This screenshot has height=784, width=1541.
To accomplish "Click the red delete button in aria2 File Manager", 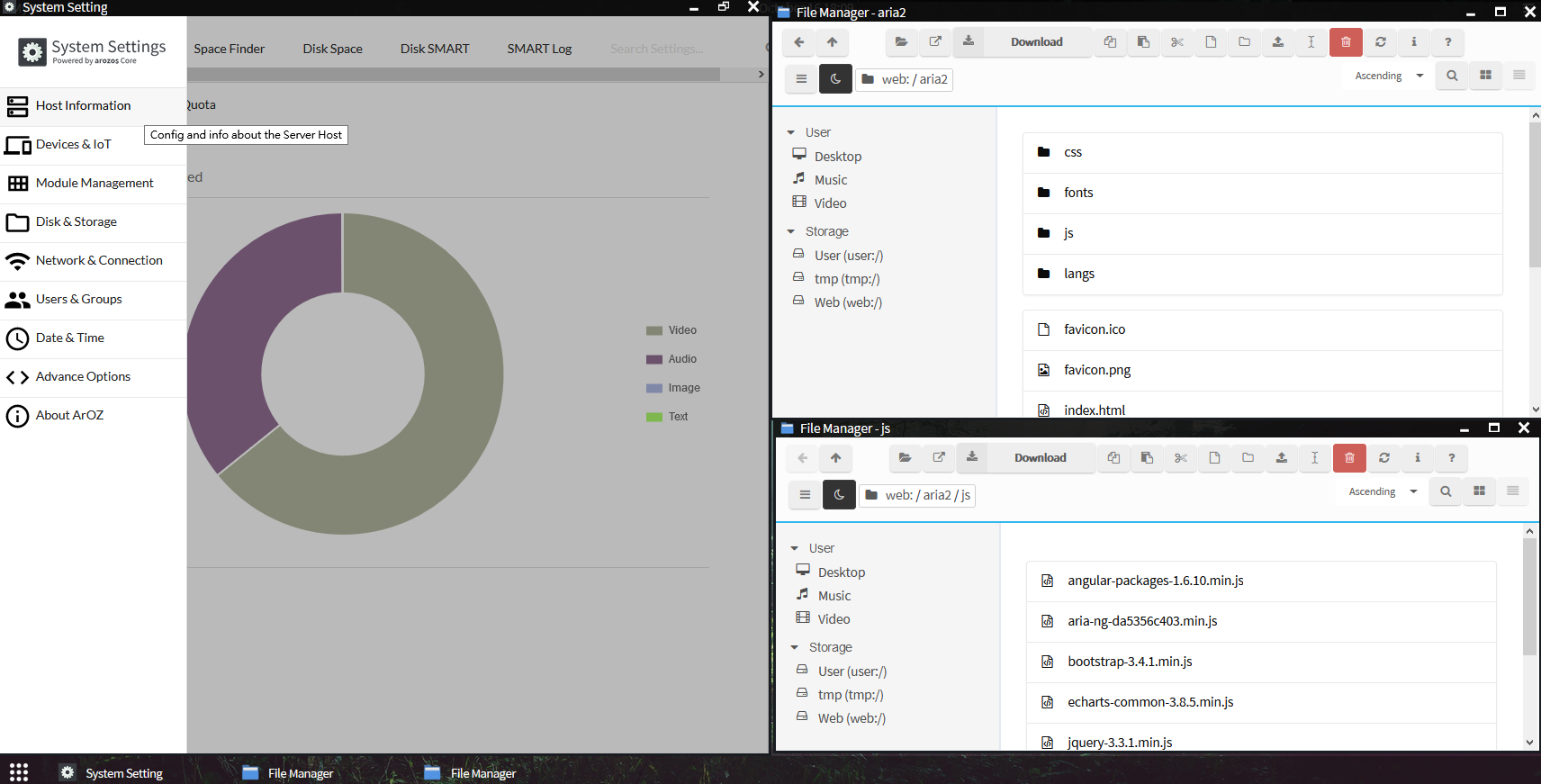I will (1346, 42).
